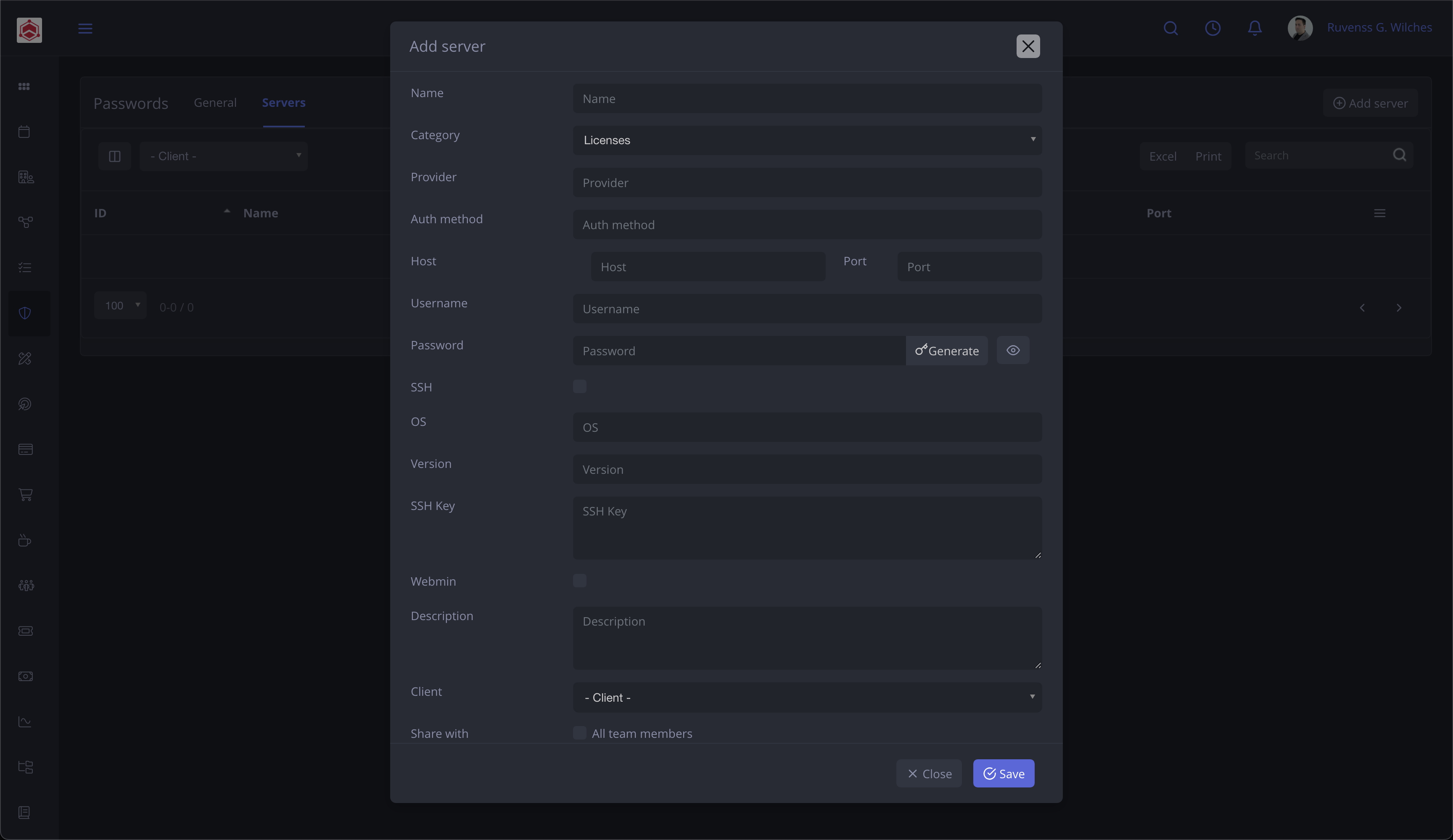Open the ticket icon in sidebar
Viewport: 1453px width, 840px height.
click(x=25, y=631)
